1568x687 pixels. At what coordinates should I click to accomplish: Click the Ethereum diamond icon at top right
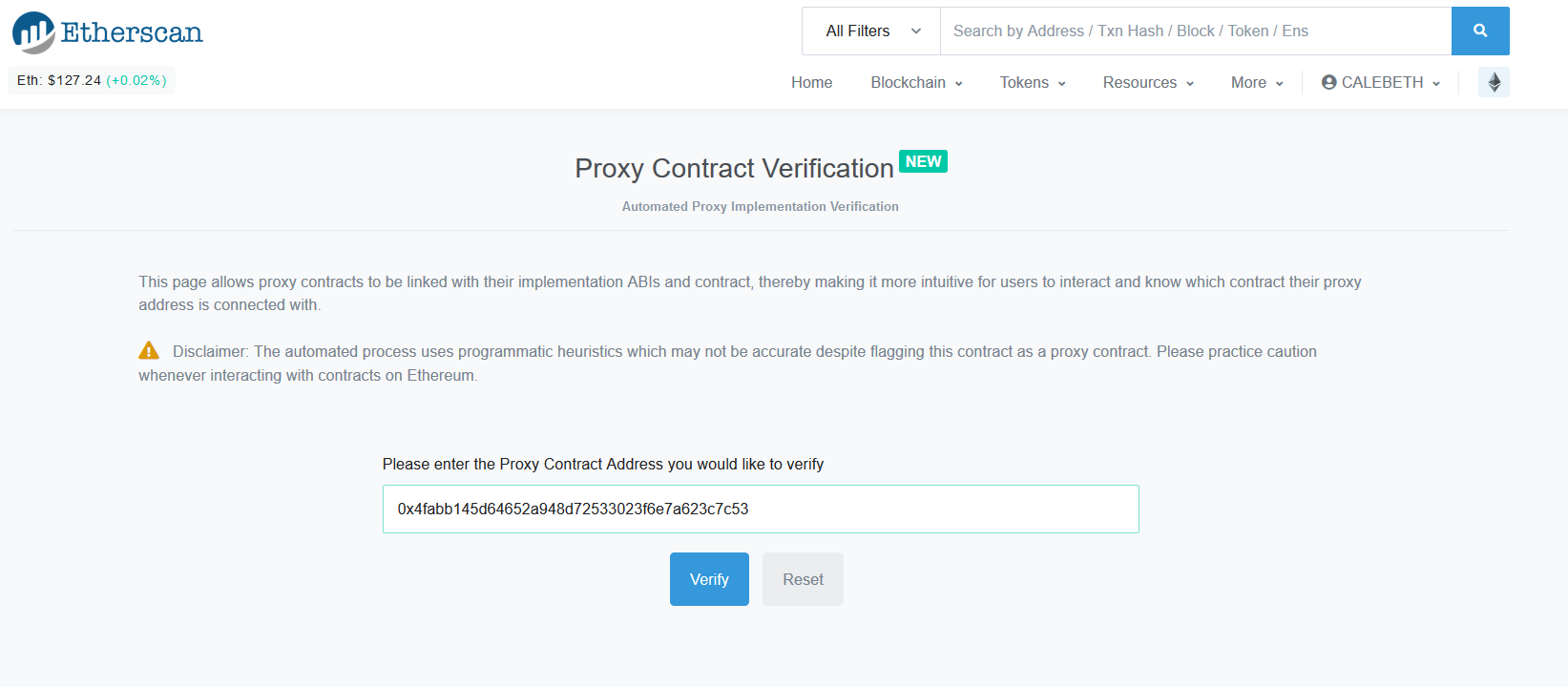point(1493,82)
